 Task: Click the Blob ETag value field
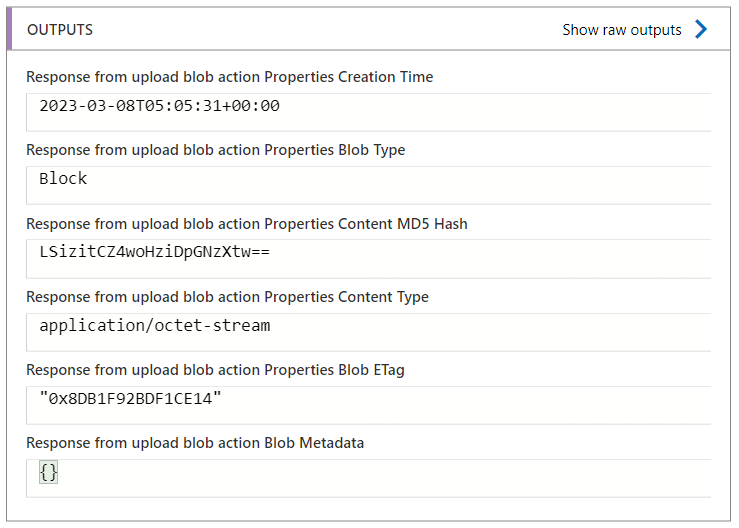[369, 405]
